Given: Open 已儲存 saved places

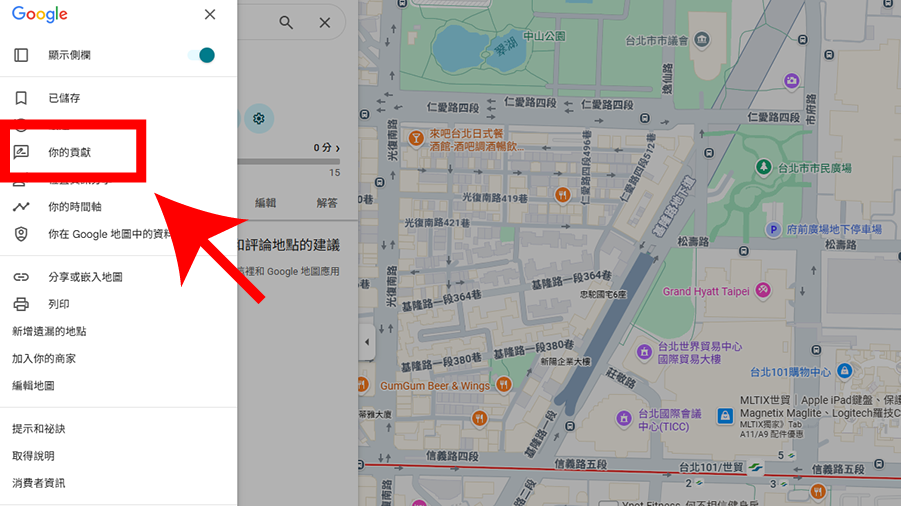Looking at the screenshot, I should (64, 98).
